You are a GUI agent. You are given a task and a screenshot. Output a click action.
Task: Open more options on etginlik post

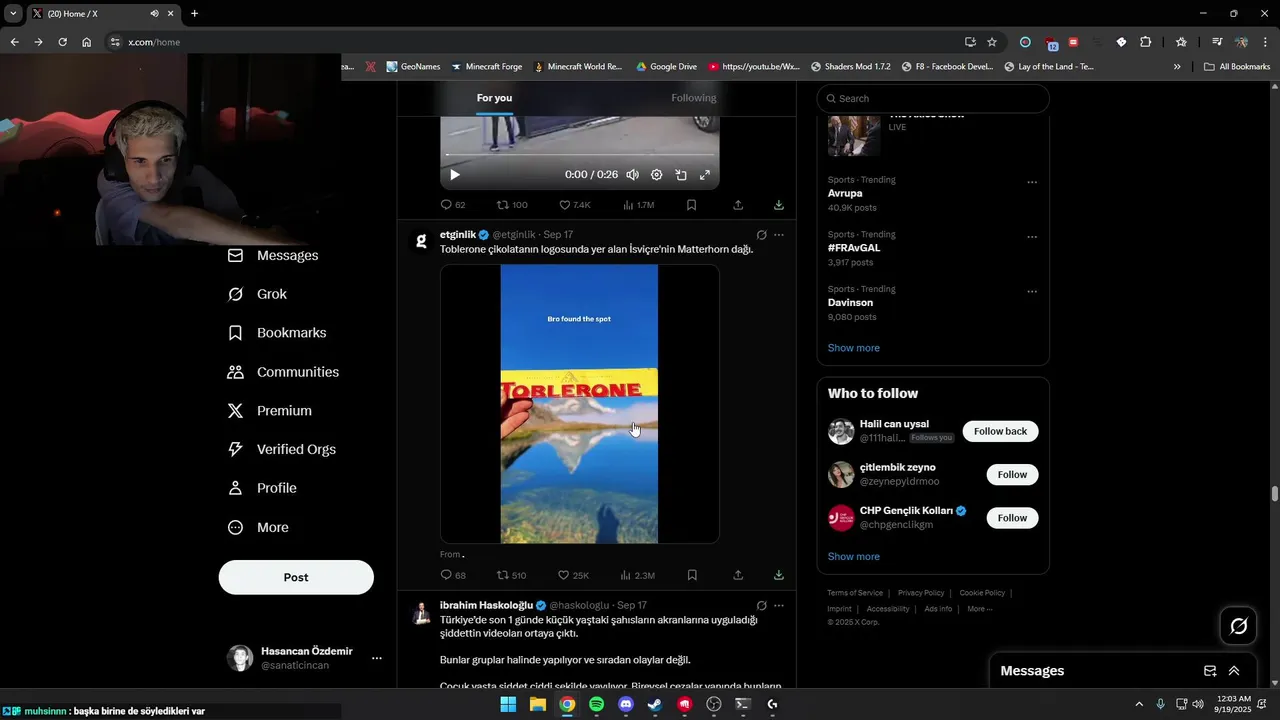(x=779, y=235)
